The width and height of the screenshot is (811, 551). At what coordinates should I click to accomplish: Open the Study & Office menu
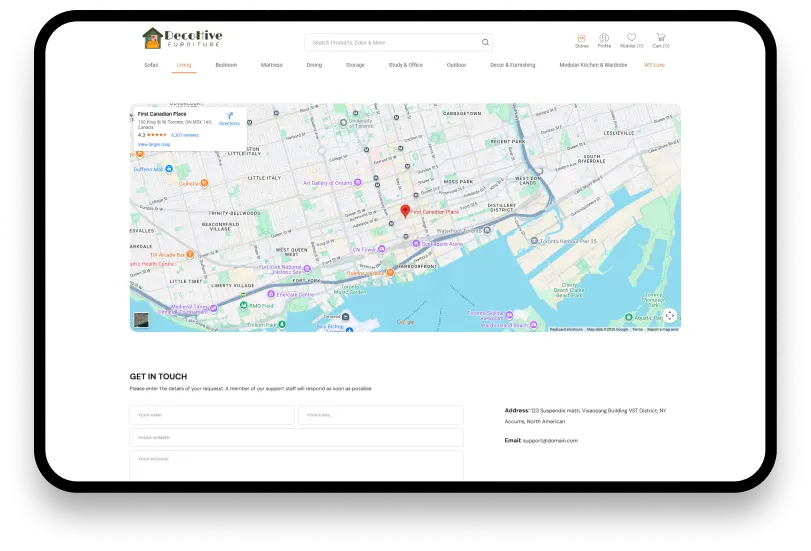[406, 65]
